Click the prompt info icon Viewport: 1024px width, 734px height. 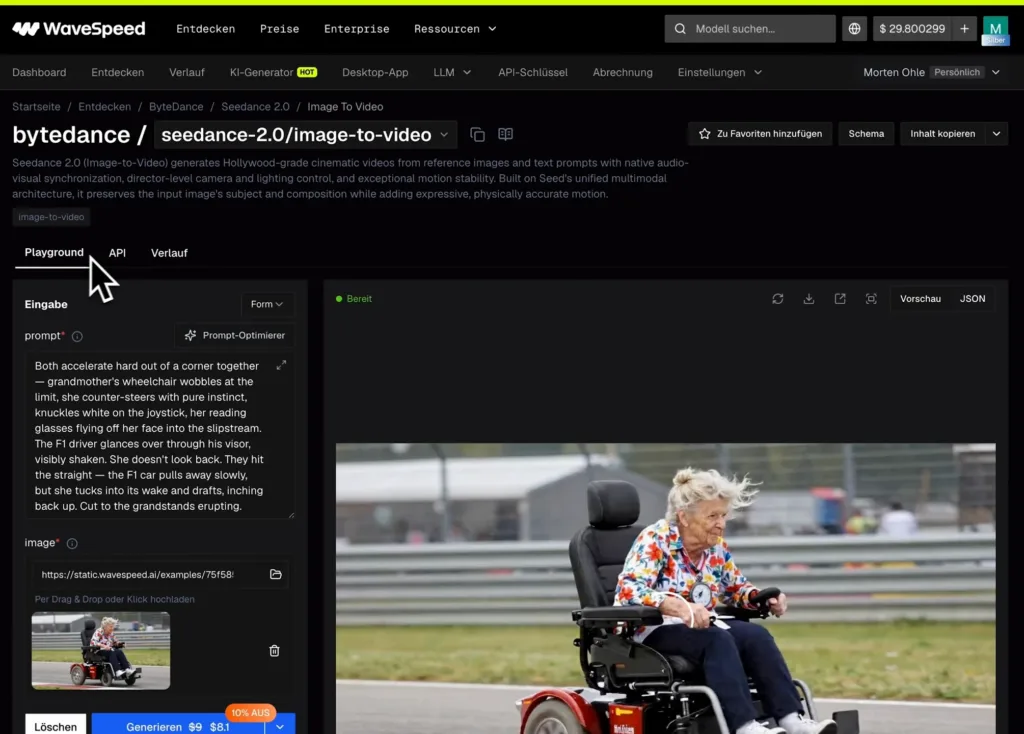pyautogui.click(x=77, y=336)
